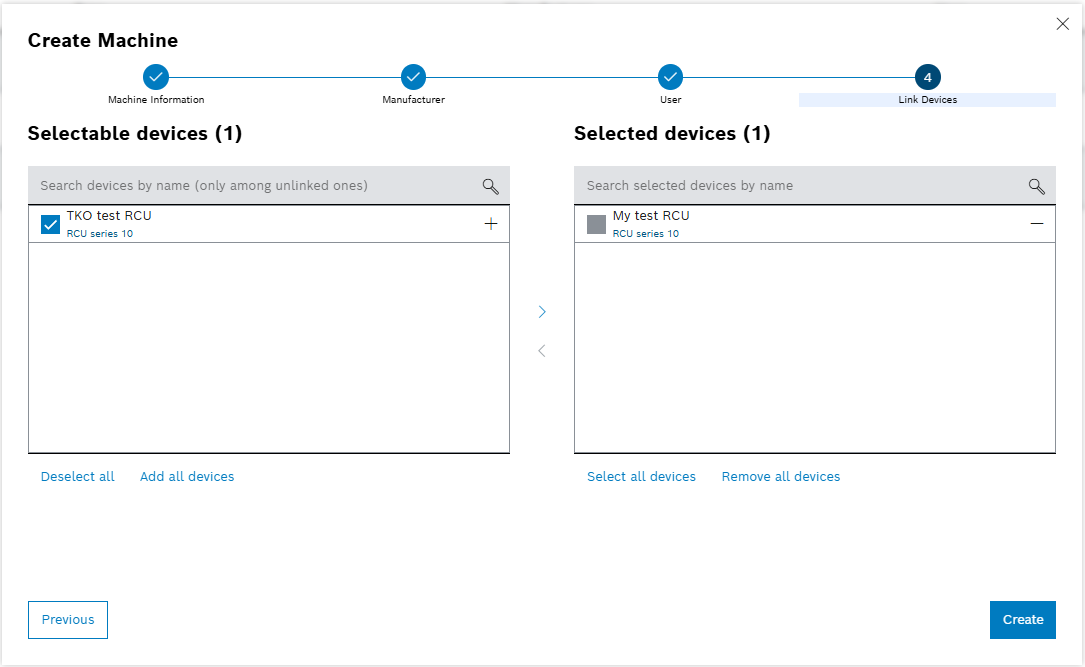Uncheck the TKO test RCU checkbox
1085x667 pixels.
click(51, 225)
